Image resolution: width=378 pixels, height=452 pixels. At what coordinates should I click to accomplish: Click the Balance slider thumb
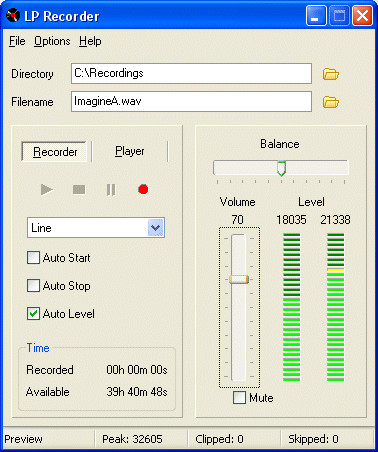281,168
